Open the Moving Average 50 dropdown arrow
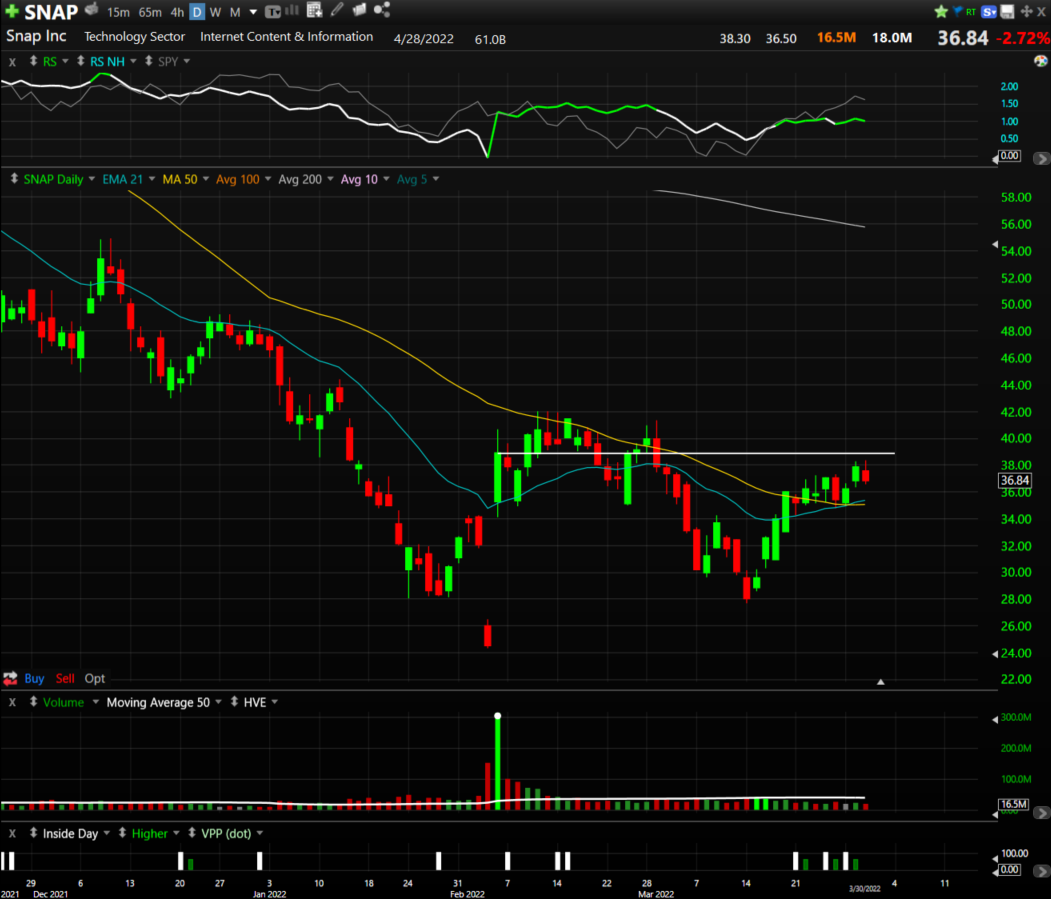Image resolution: width=1051 pixels, height=899 pixels. click(x=219, y=703)
